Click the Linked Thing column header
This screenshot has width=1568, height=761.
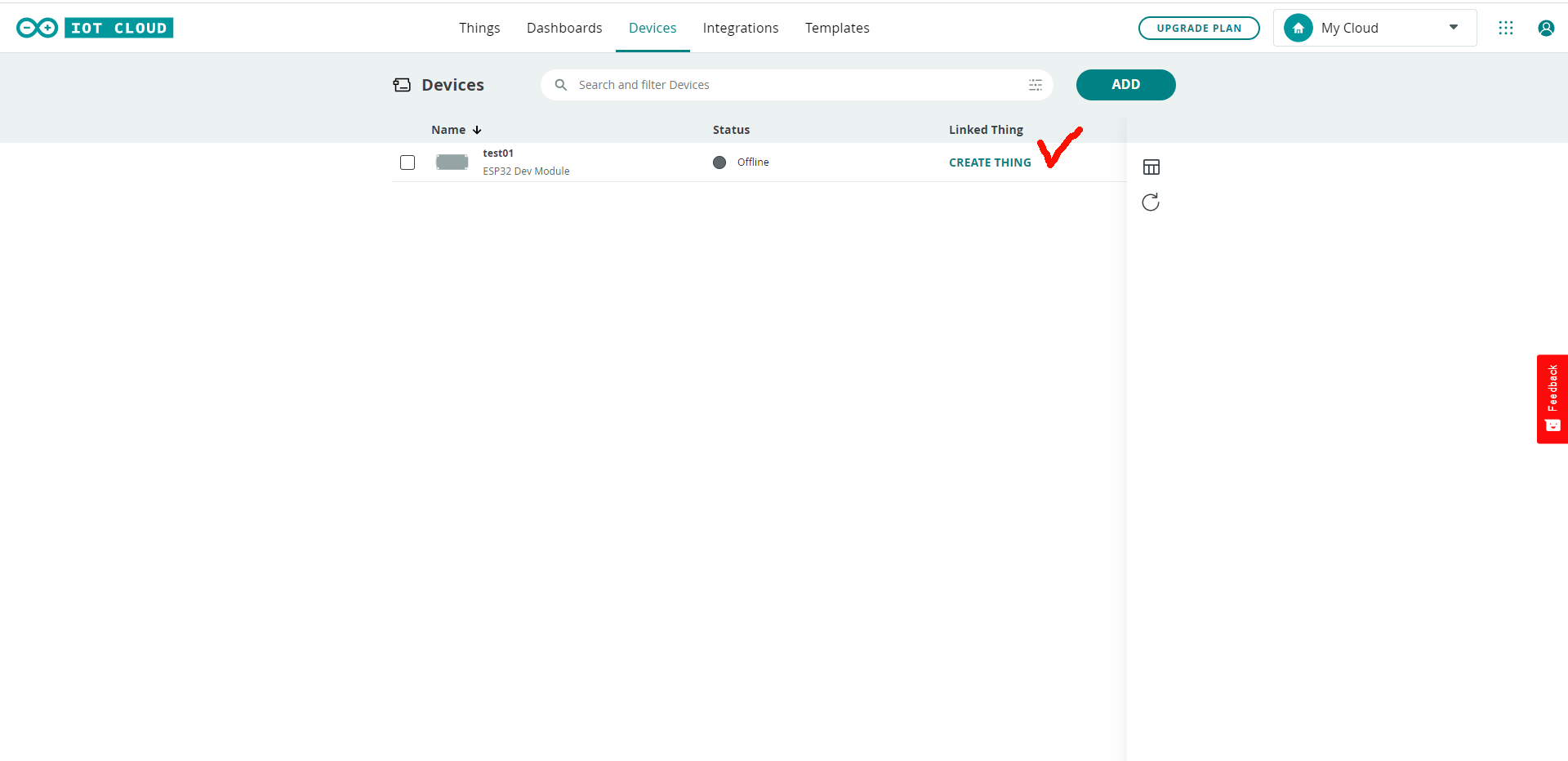[986, 130]
